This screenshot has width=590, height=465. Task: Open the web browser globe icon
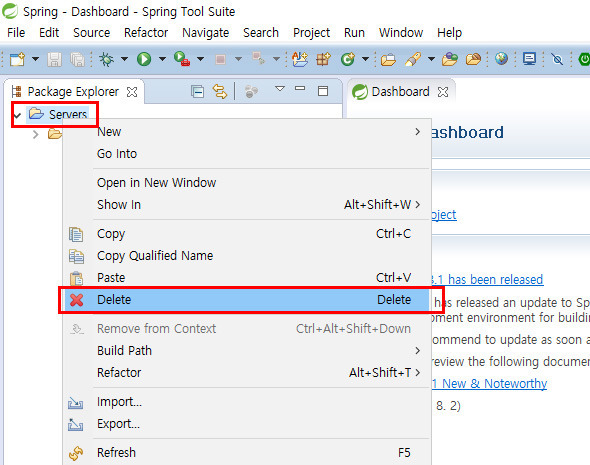point(501,59)
